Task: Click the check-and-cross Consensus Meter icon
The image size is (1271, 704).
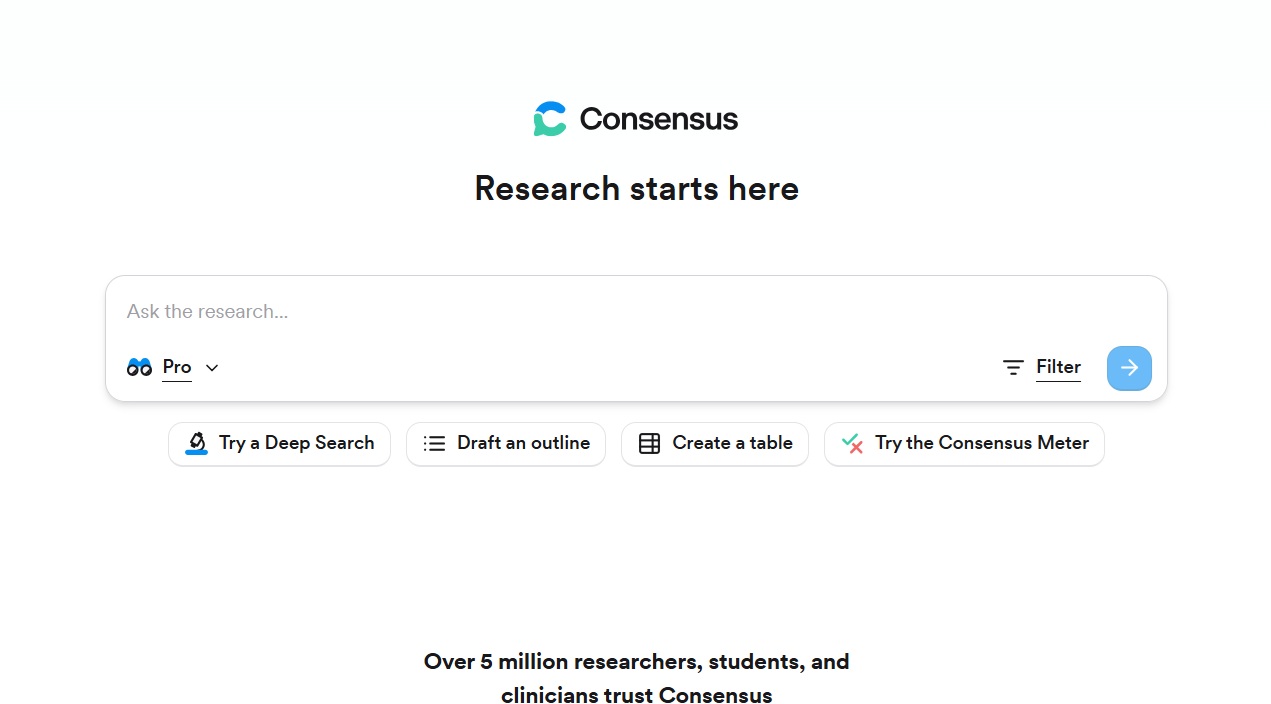Action: point(852,443)
